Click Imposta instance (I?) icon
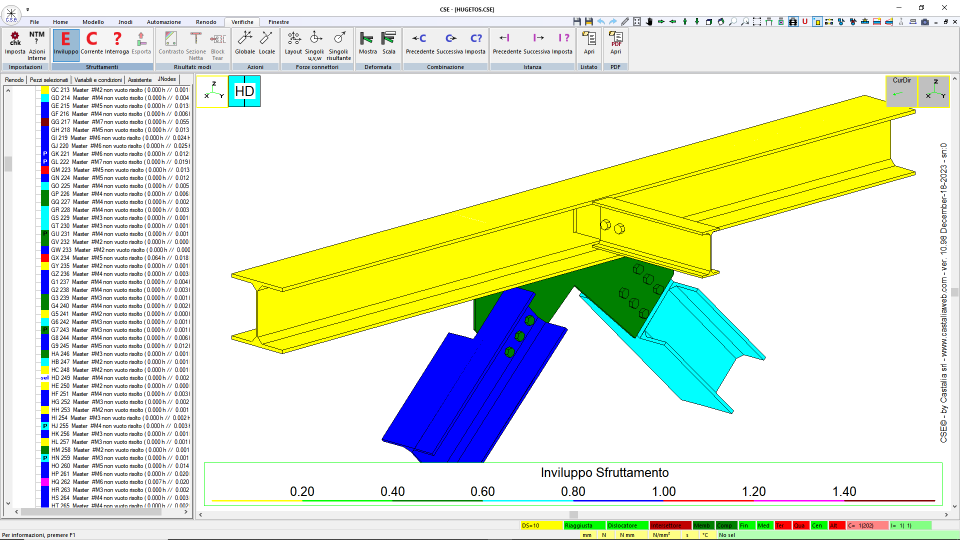960x540 pixels. pos(562,43)
